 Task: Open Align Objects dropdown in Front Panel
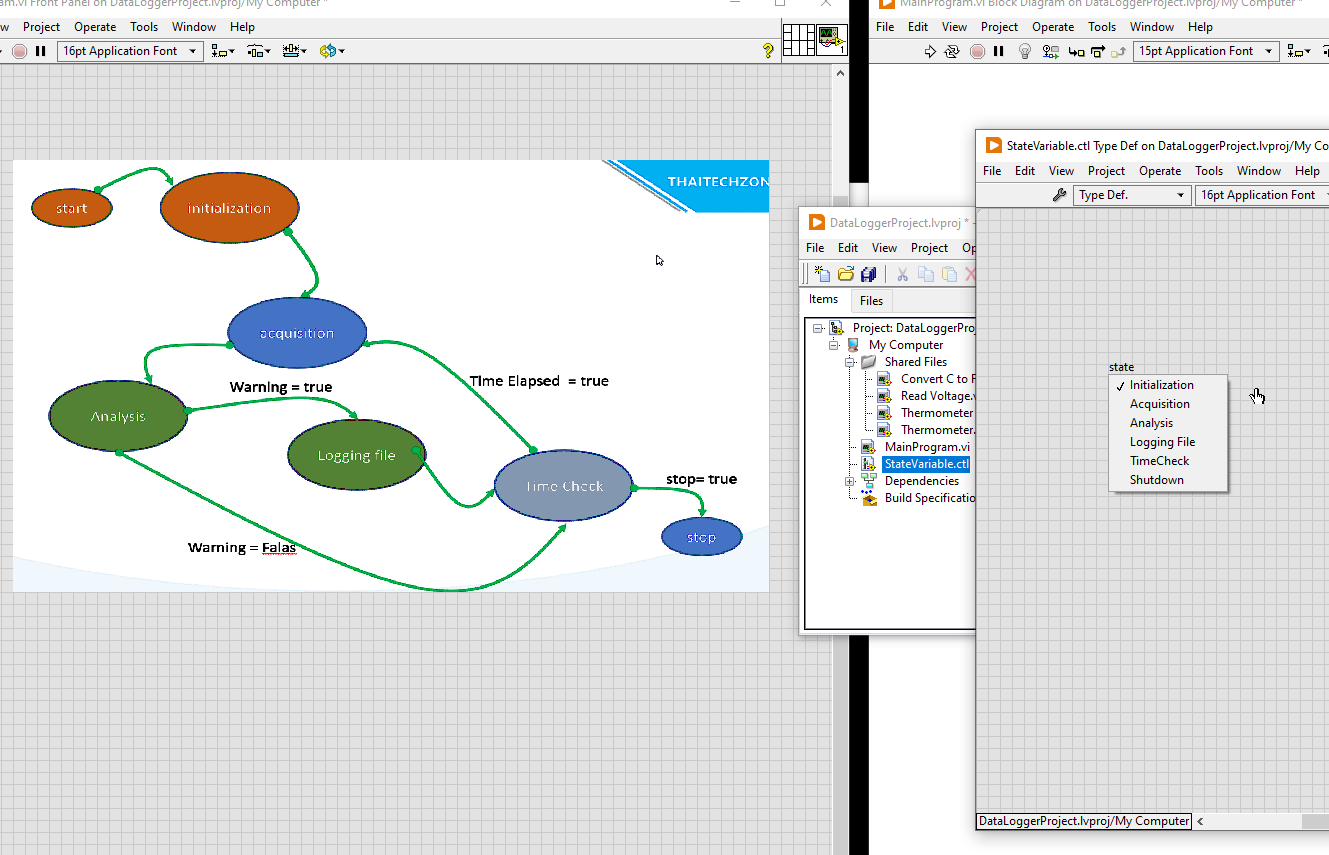(223, 51)
